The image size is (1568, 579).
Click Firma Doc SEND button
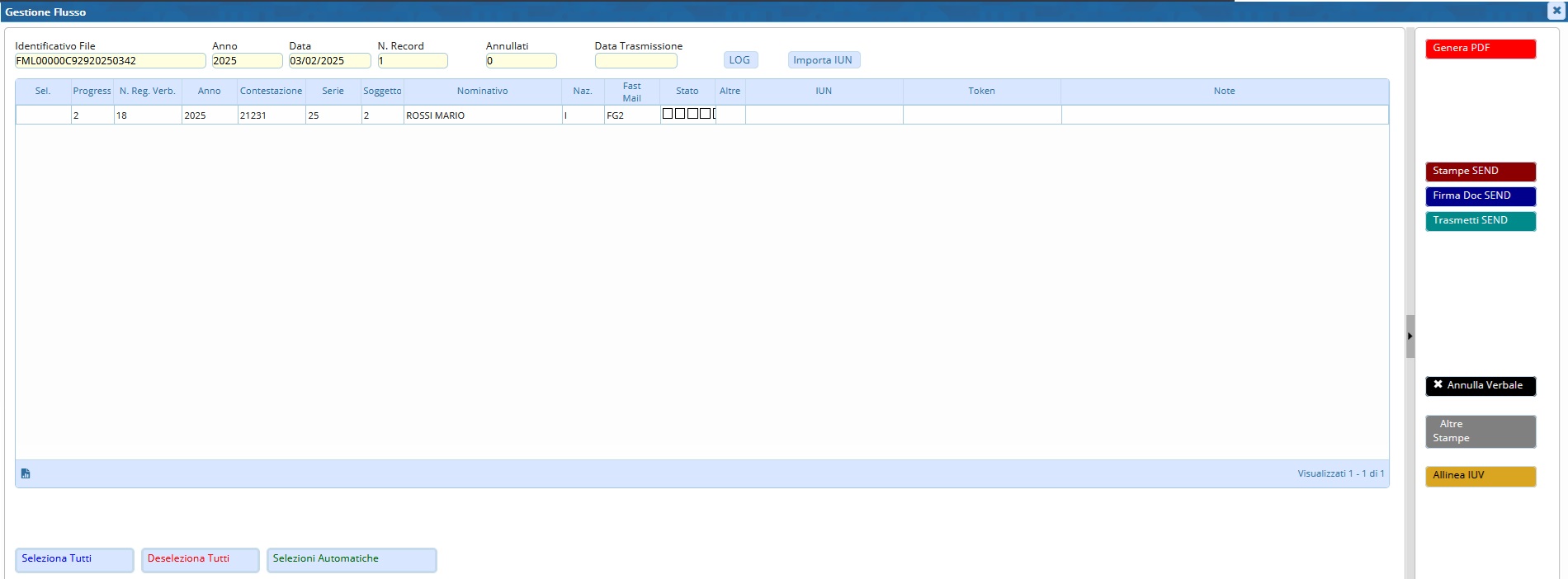point(1480,196)
